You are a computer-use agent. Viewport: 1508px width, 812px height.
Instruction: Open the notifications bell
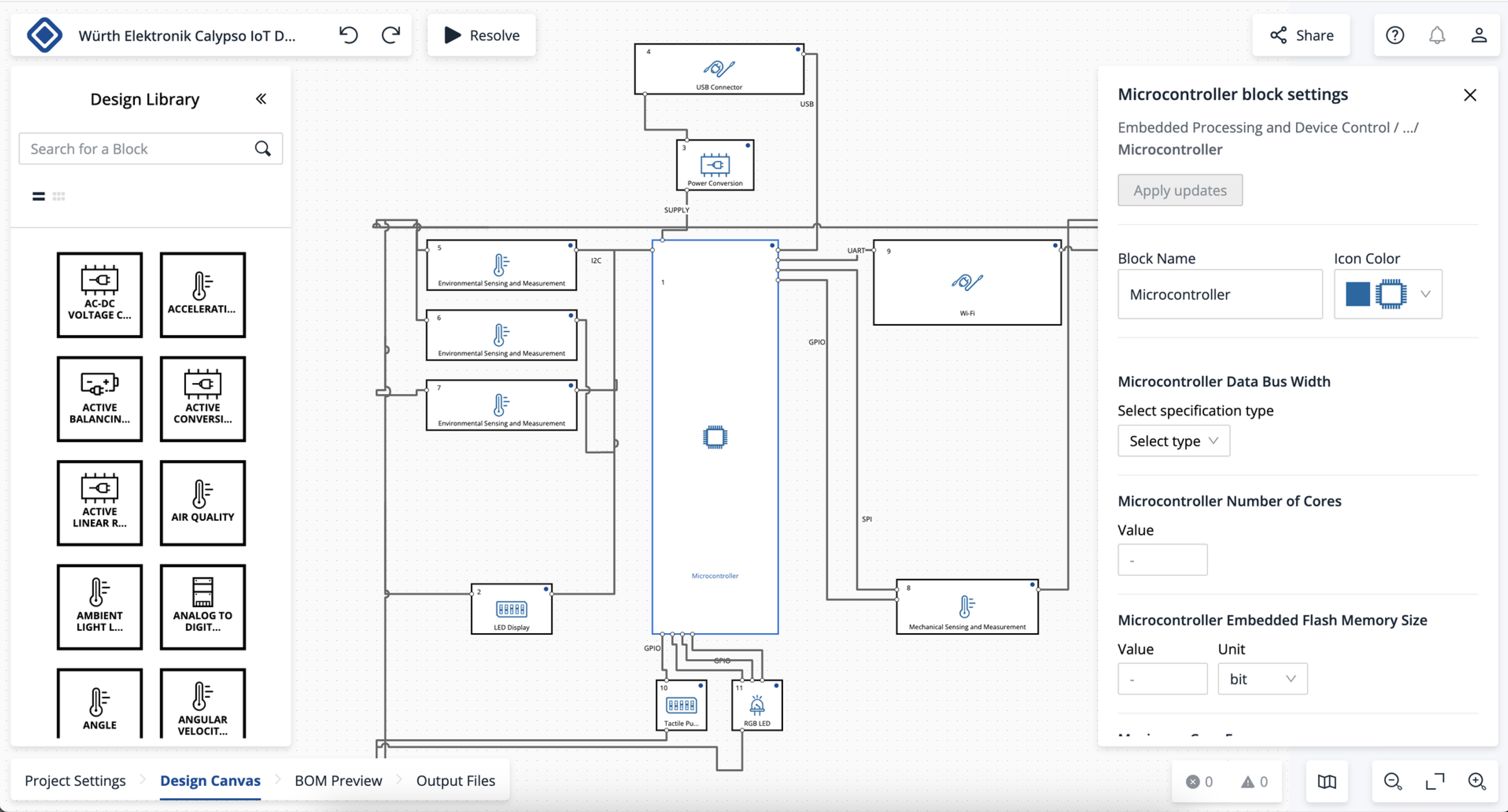tap(1437, 35)
